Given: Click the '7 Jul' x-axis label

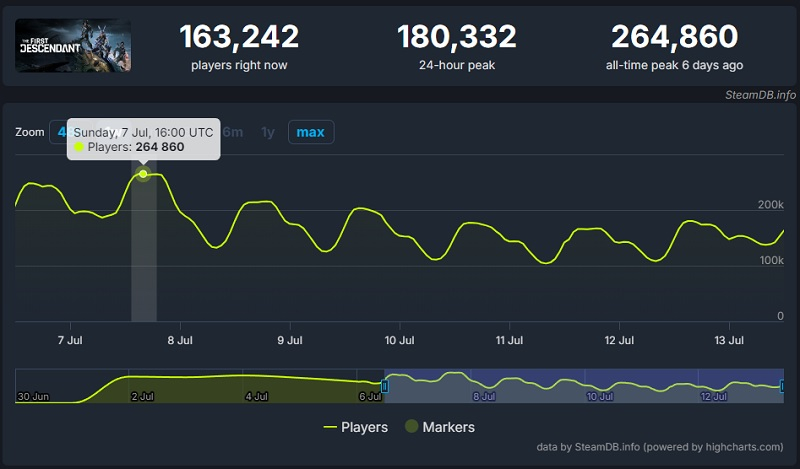Looking at the screenshot, I should pyautogui.click(x=70, y=340).
